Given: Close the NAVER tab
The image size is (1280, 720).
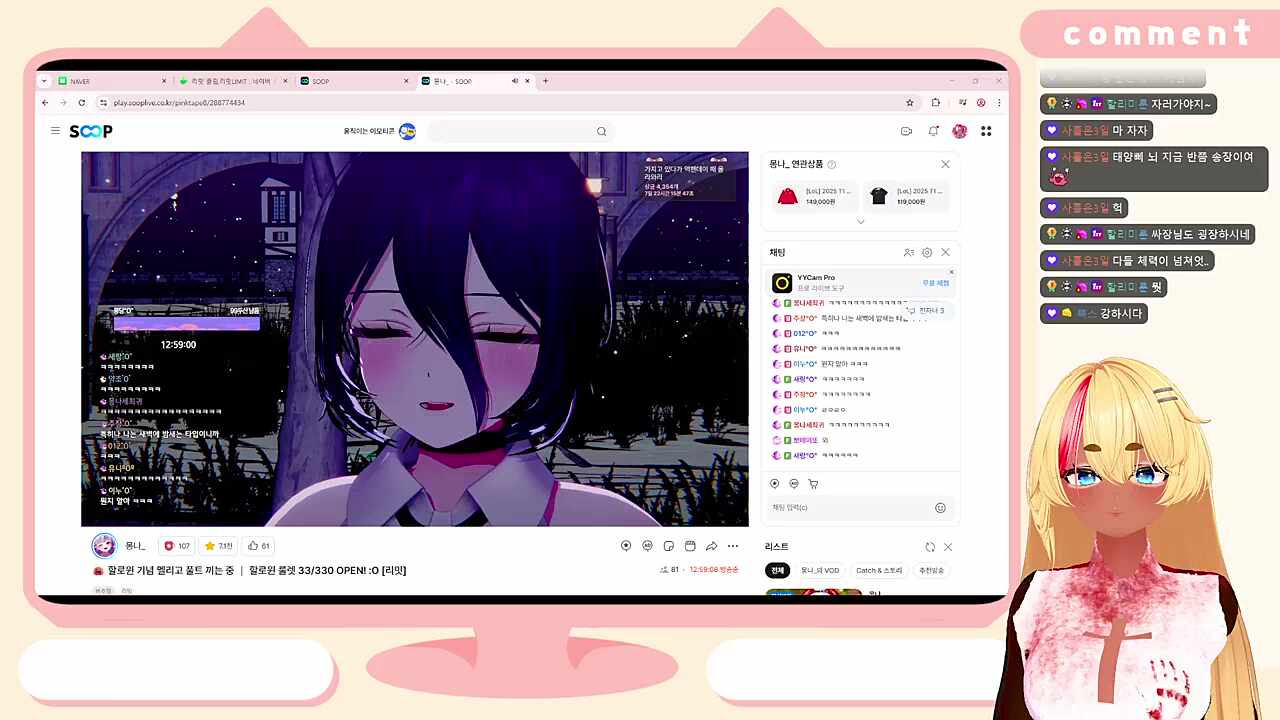Looking at the screenshot, I should pos(164,81).
